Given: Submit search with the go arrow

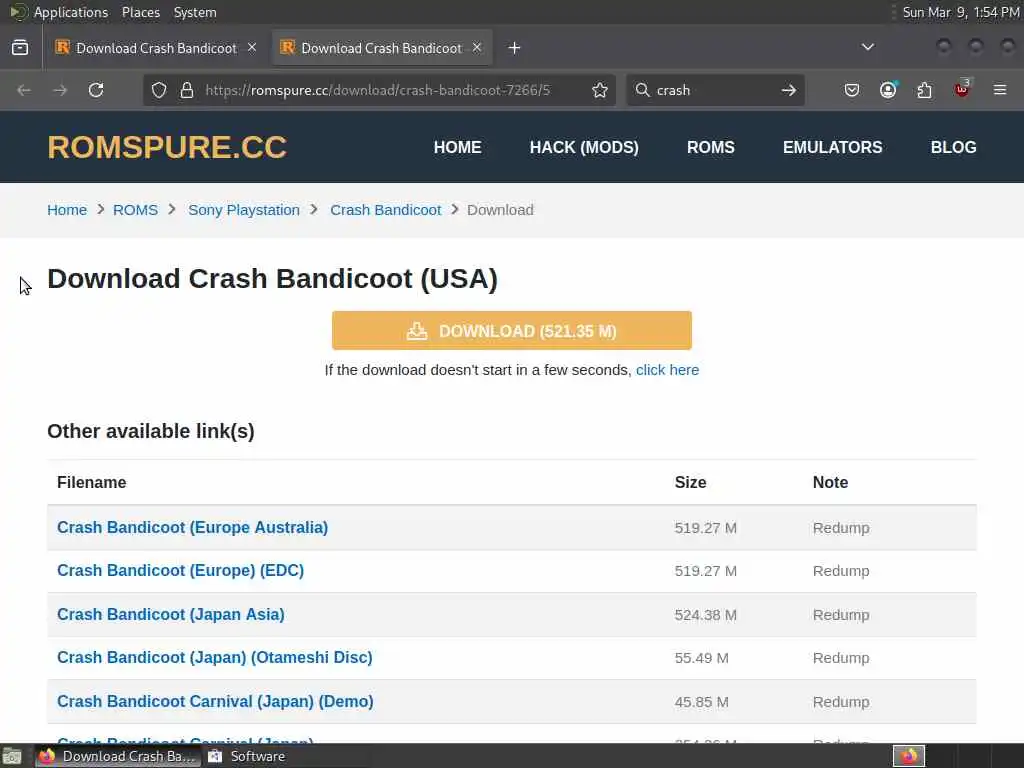Looking at the screenshot, I should pos(789,90).
